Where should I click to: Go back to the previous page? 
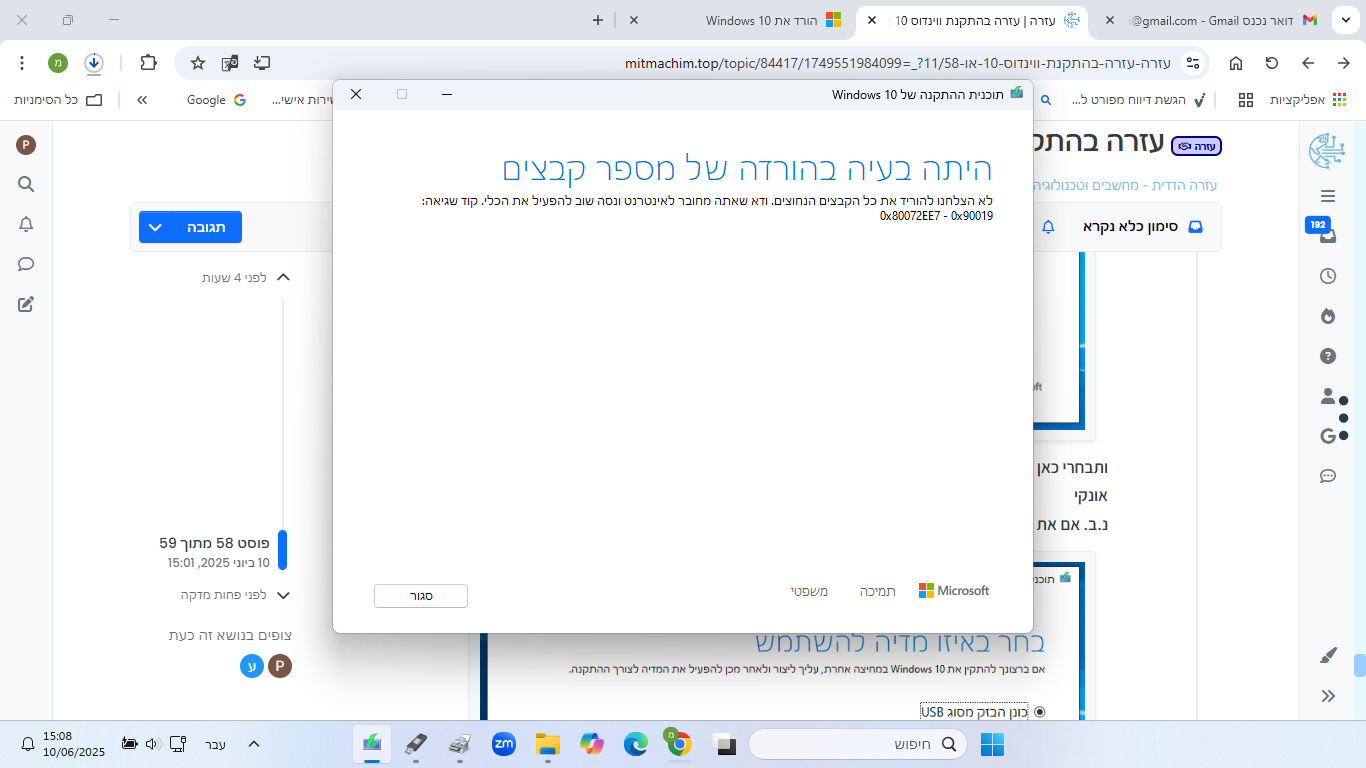(1308, 63)
